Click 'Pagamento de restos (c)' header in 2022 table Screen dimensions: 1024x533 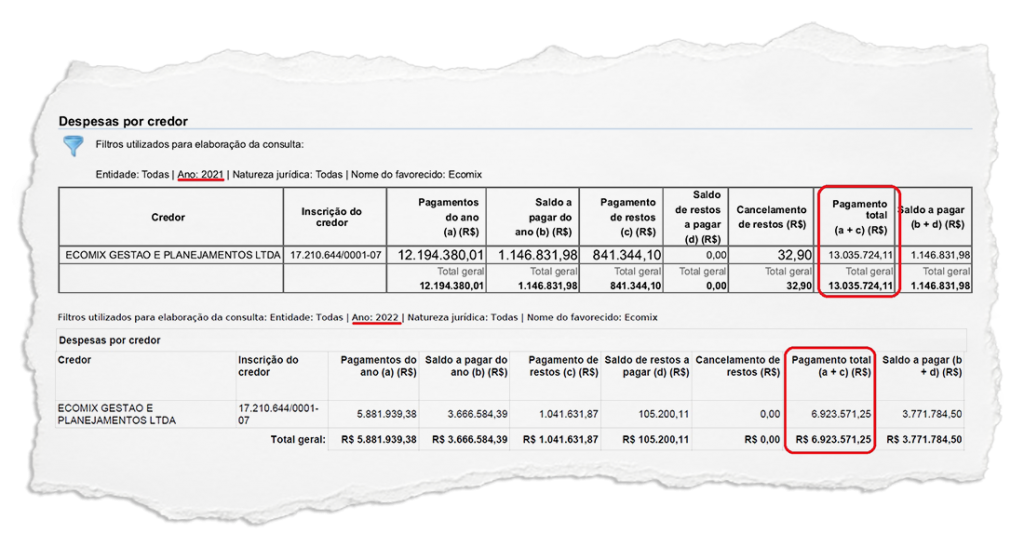click(x=563, y=366)
